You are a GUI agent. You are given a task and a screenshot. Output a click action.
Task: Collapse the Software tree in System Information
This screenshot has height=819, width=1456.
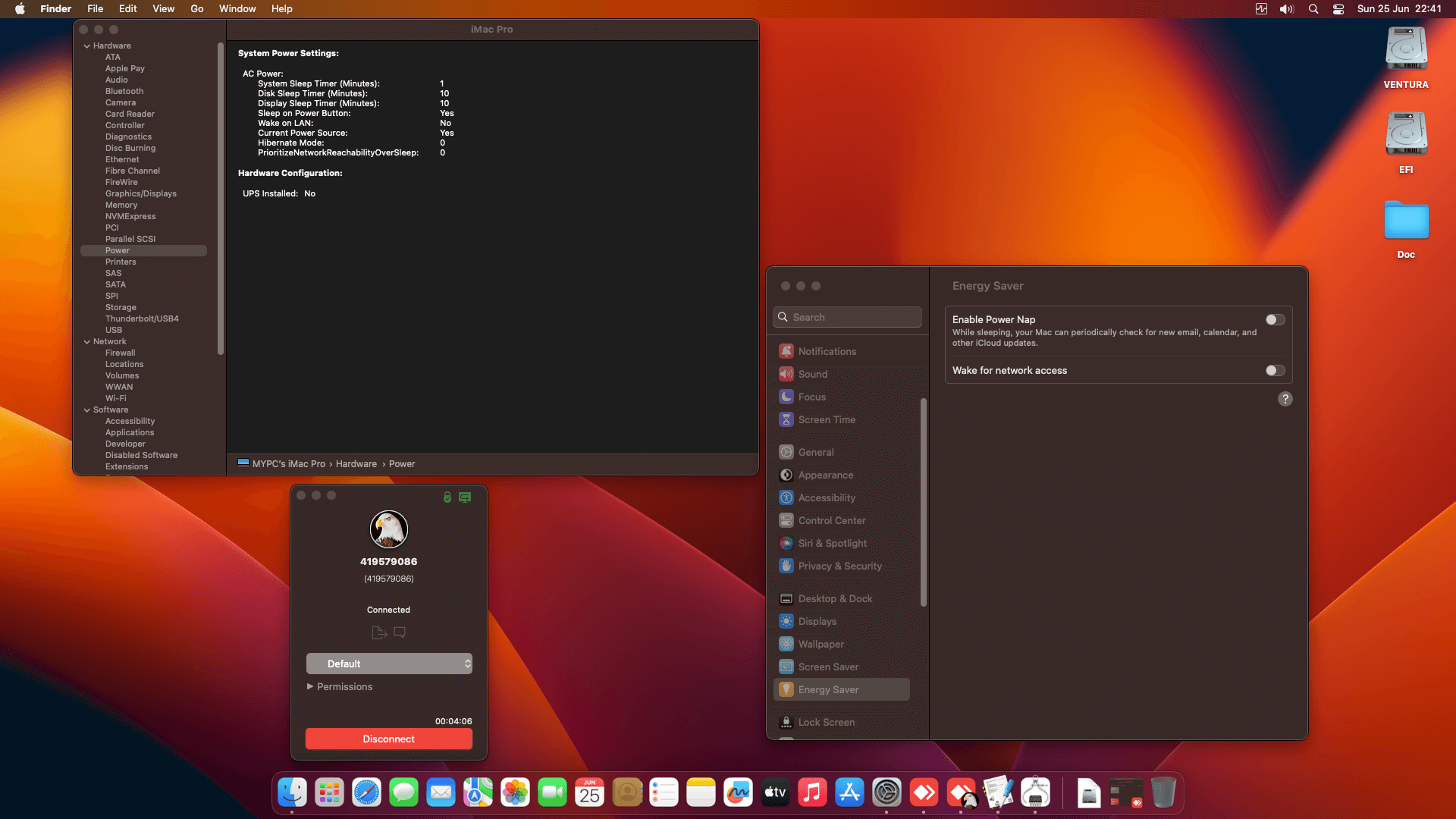tap(86, 410)
